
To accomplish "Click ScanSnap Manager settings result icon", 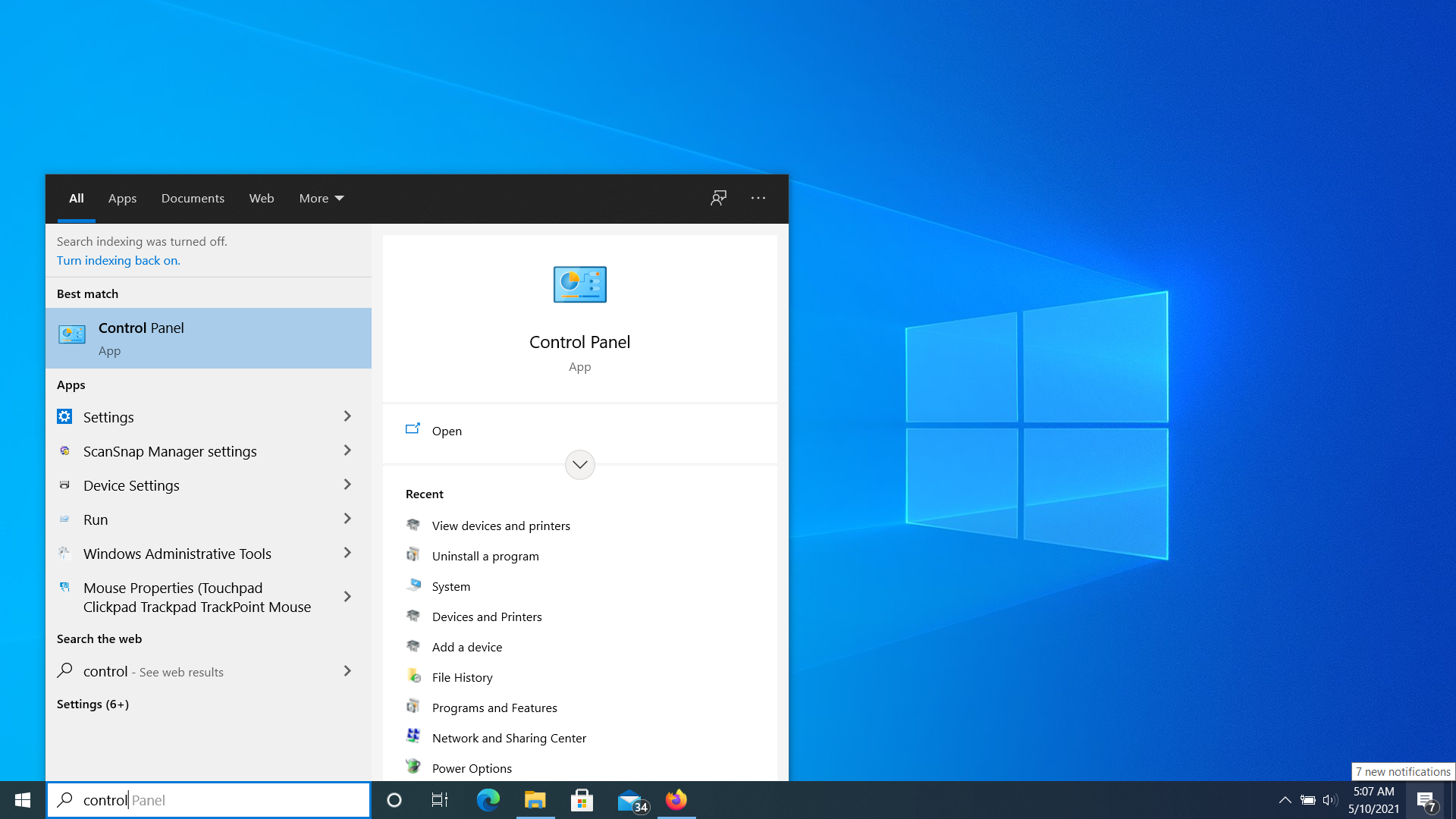I will (64, 450).
